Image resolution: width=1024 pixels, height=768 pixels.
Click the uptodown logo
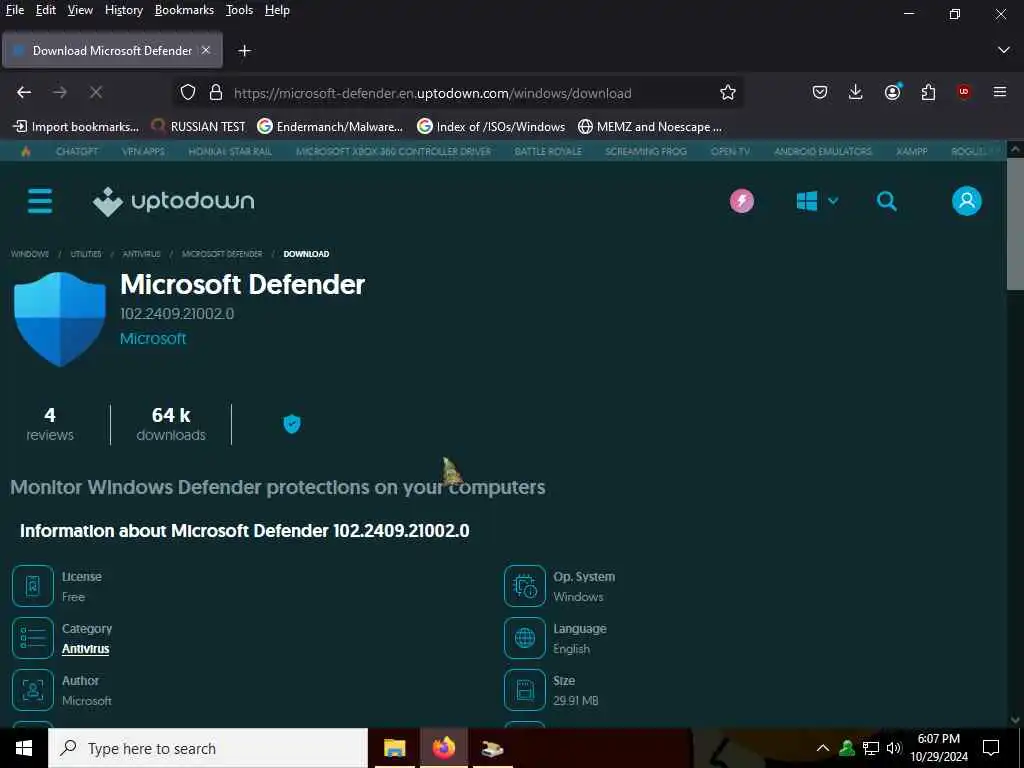tap(174, 201)
